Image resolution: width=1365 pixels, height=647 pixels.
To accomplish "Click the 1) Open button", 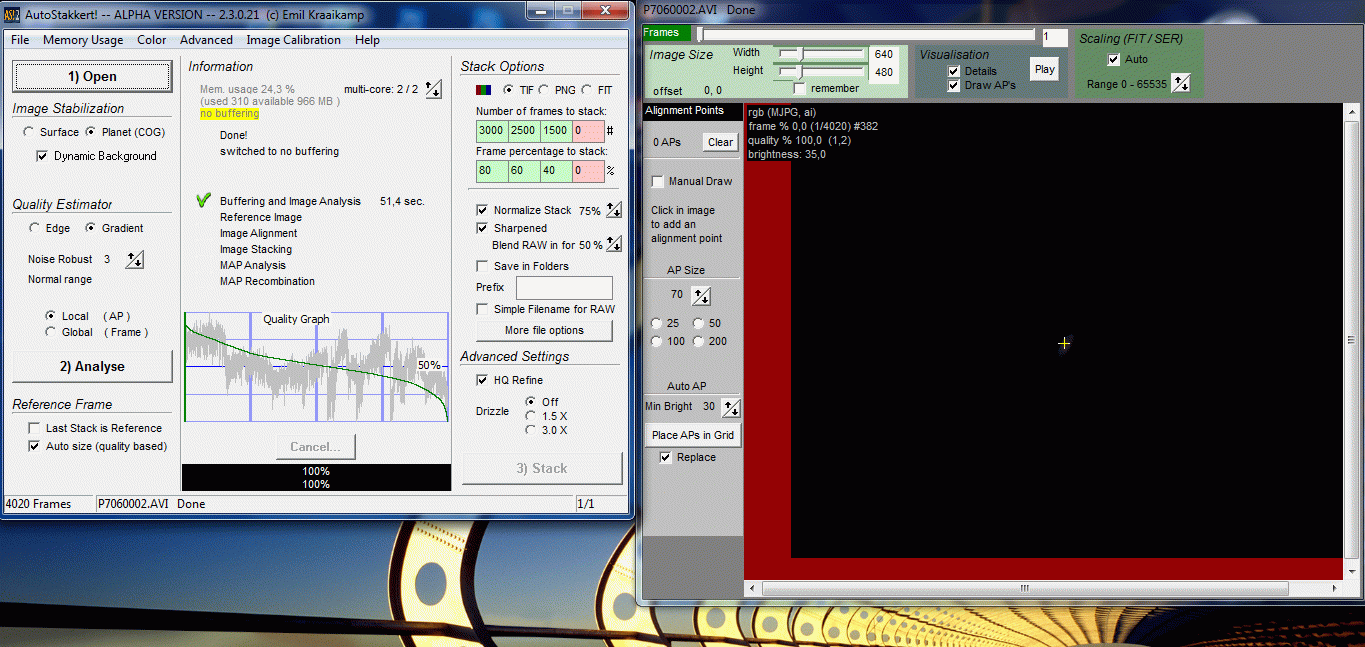I will [x=92, y=77].
